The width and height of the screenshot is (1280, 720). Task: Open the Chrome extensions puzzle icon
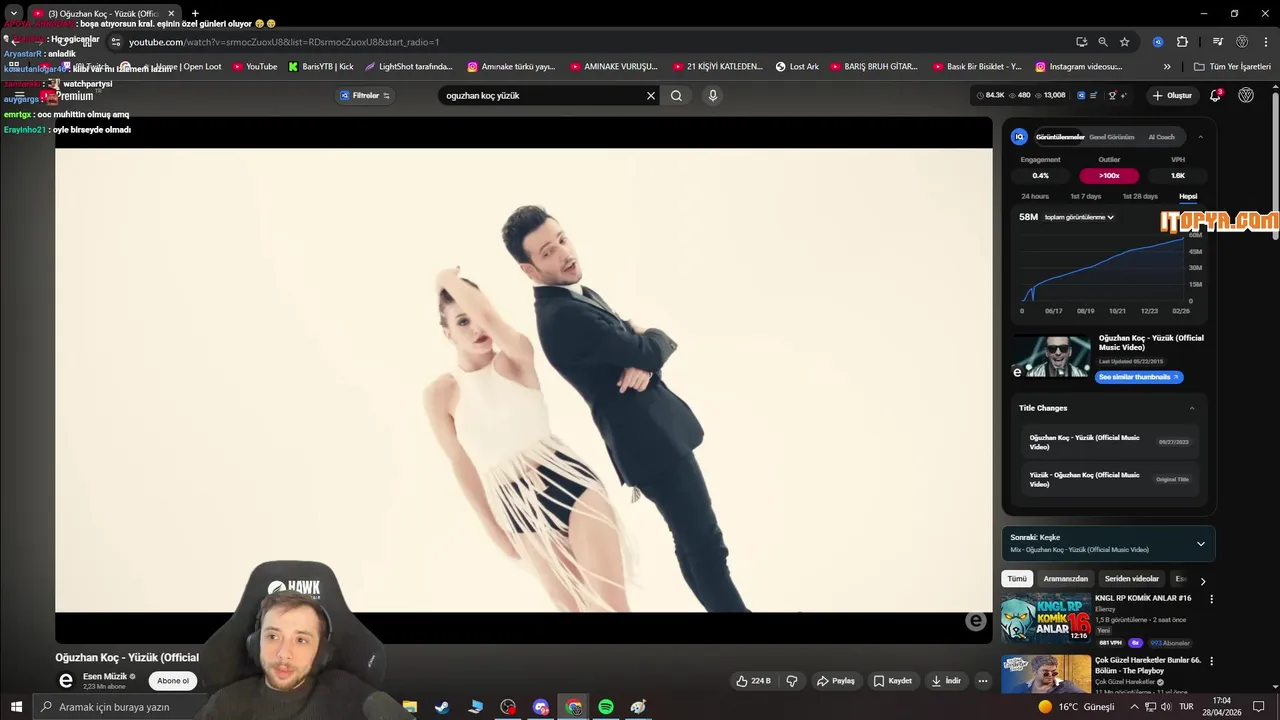click(1182, 42)
